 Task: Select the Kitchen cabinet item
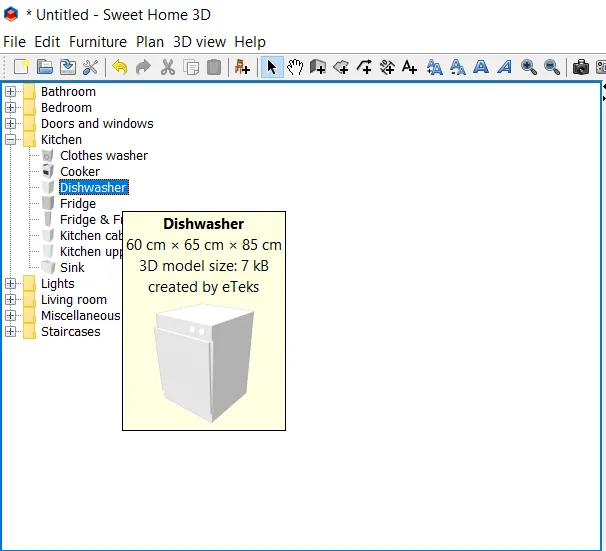click(x=91, y=236)
